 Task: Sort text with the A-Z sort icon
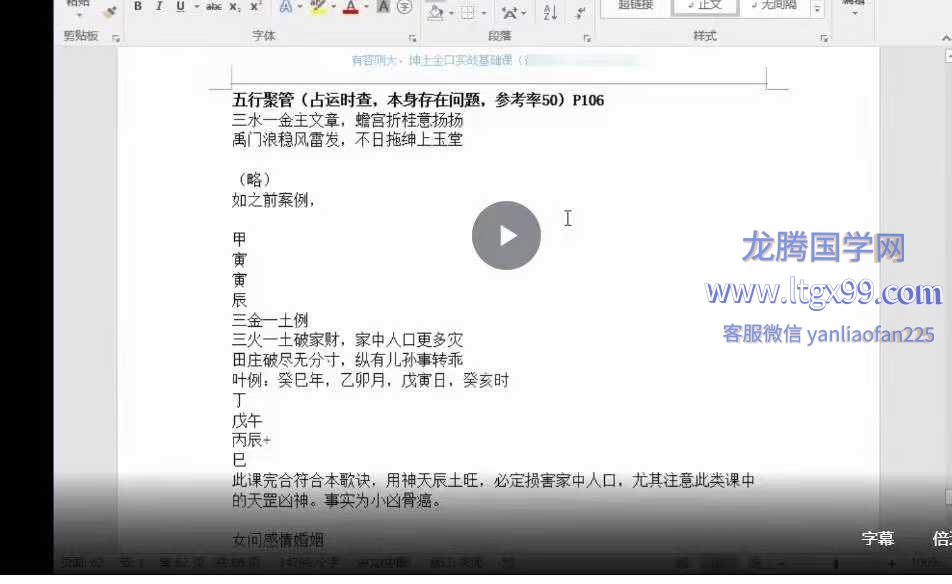click(550, 12)
